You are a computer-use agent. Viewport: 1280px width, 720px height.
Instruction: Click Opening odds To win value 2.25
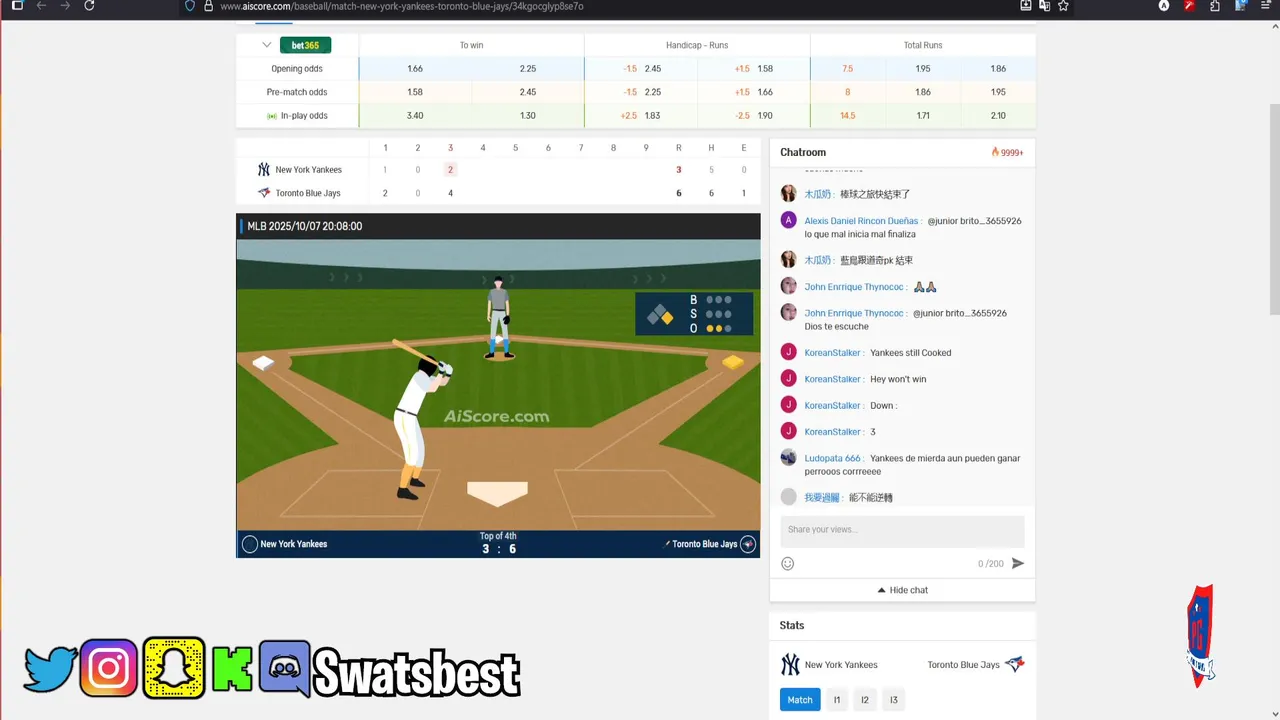[x=528, y=69]
